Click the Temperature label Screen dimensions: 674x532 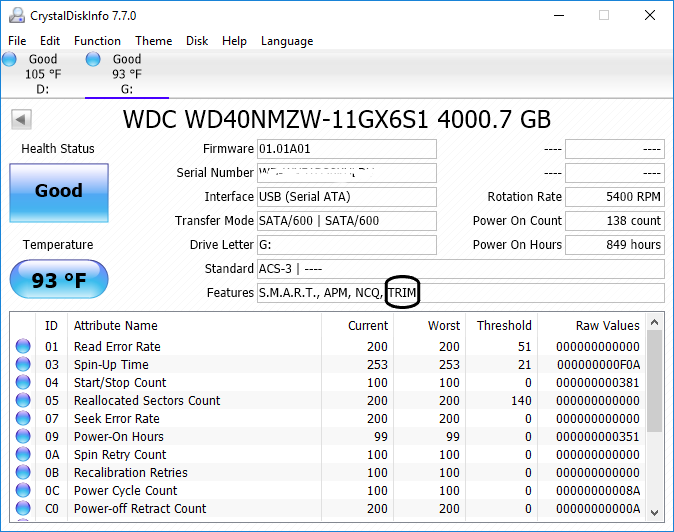[x=58, y=245]
